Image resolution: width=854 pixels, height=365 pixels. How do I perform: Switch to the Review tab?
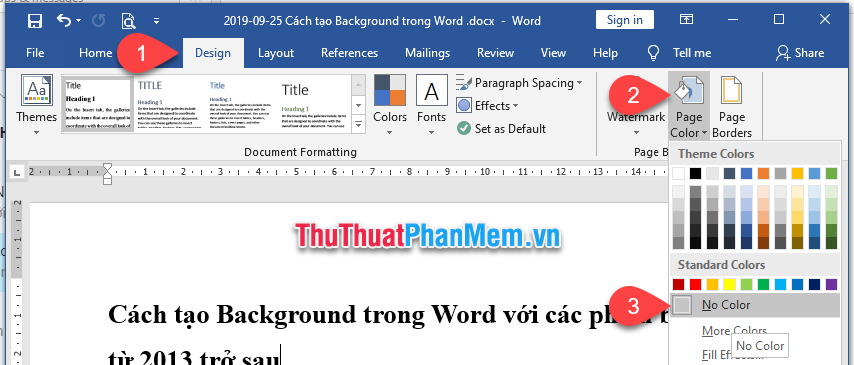click(495, 53)
